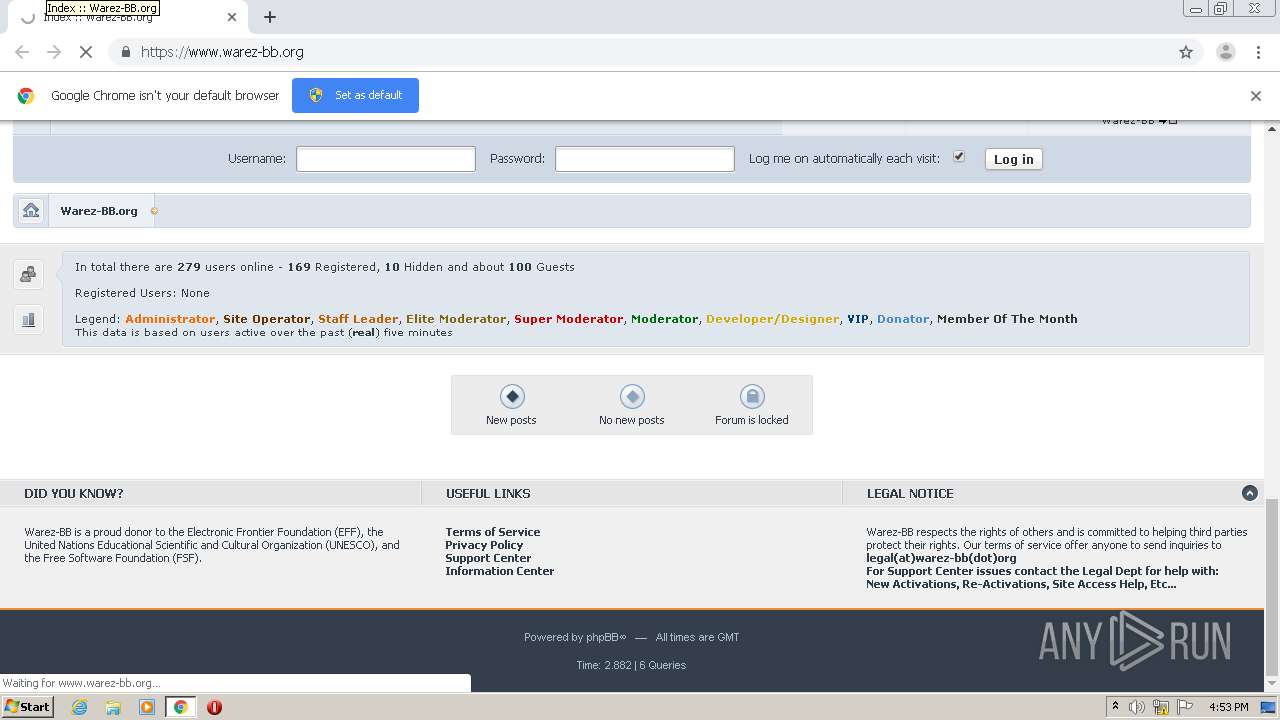Image resolution: width=1280 pixels, height=720 pixels.
Task: Collapse footer with the up-arrow icon
Action: [x=1249, y=493]
